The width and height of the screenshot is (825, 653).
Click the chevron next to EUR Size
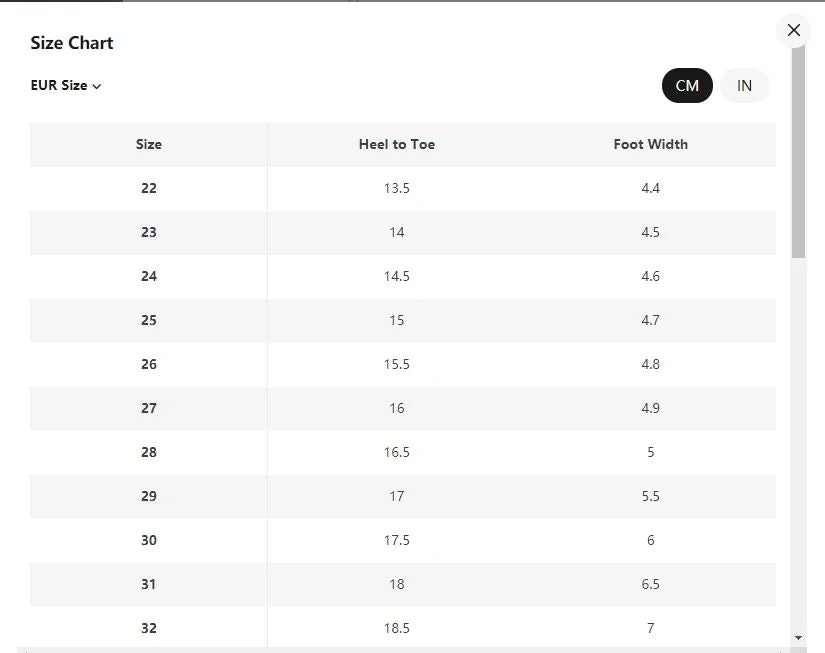click(x=97, y=87)
